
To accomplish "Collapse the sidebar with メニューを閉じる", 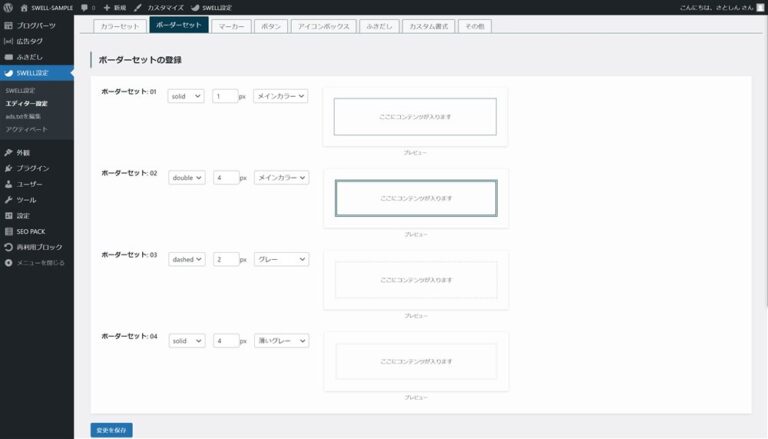I will pos(35,263).
